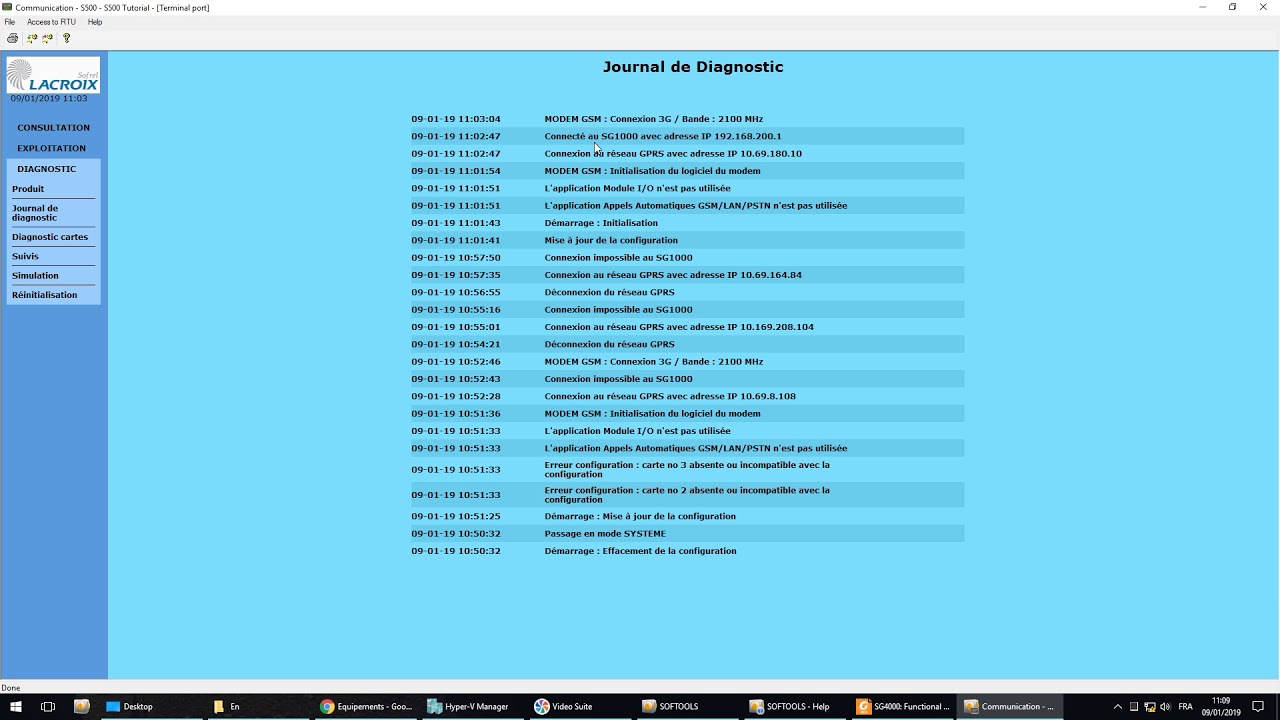
Task: Click the Print toolbar icon
Action: pos(12,38)
